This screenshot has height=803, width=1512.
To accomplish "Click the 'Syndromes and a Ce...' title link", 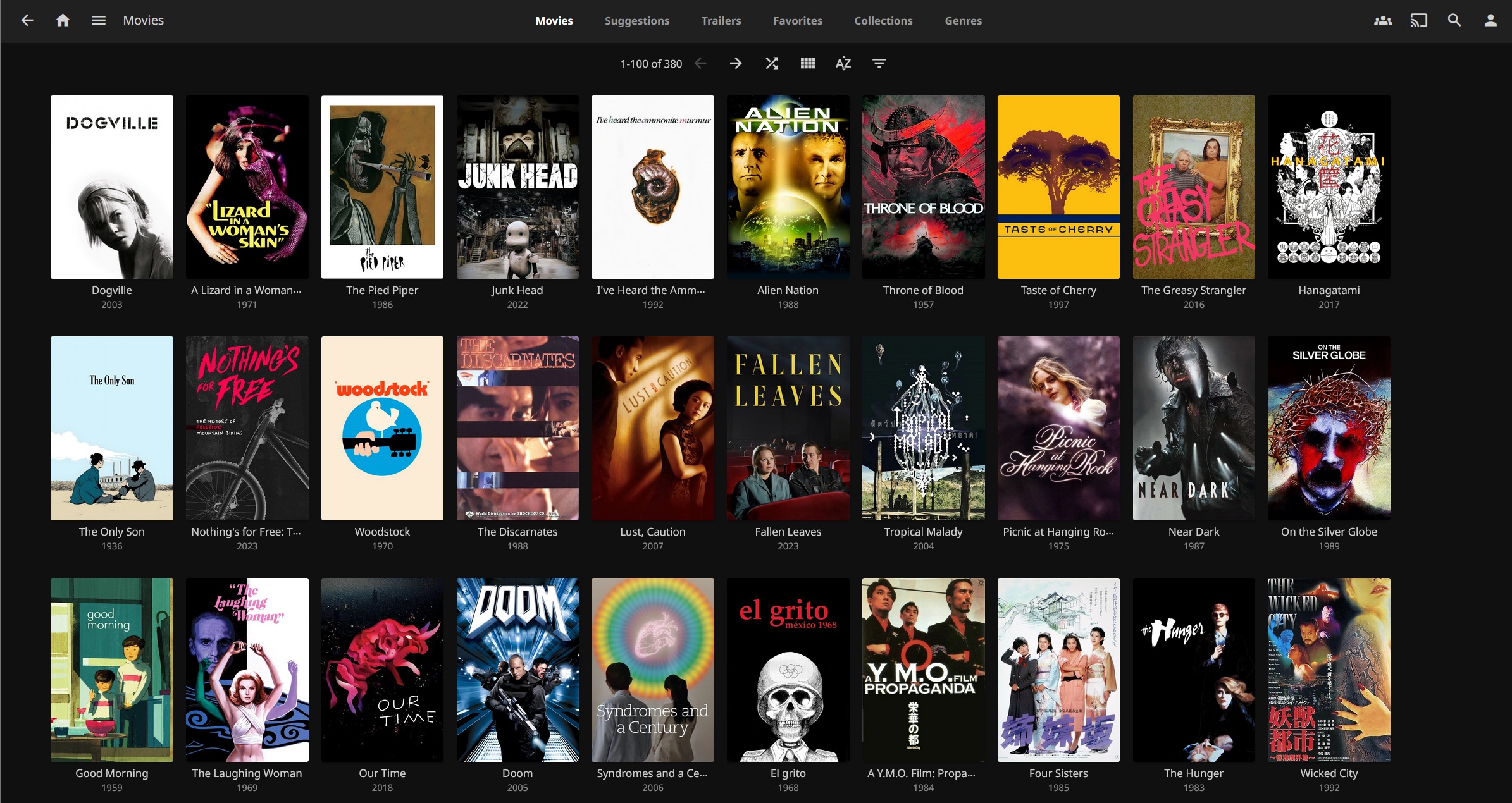I will (652, 773).
